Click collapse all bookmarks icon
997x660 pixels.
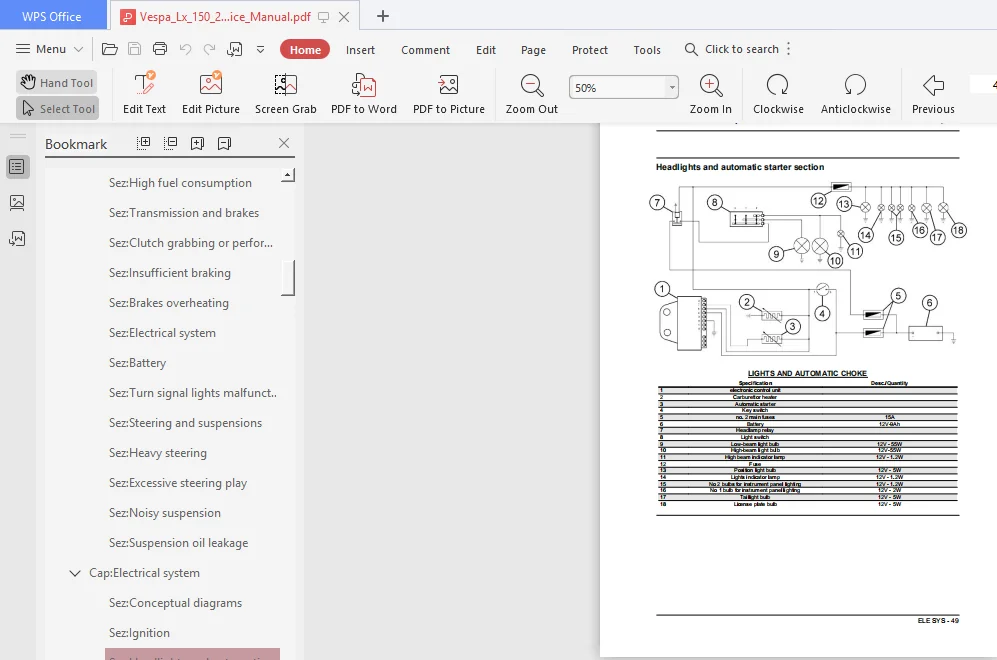(170, 143)
